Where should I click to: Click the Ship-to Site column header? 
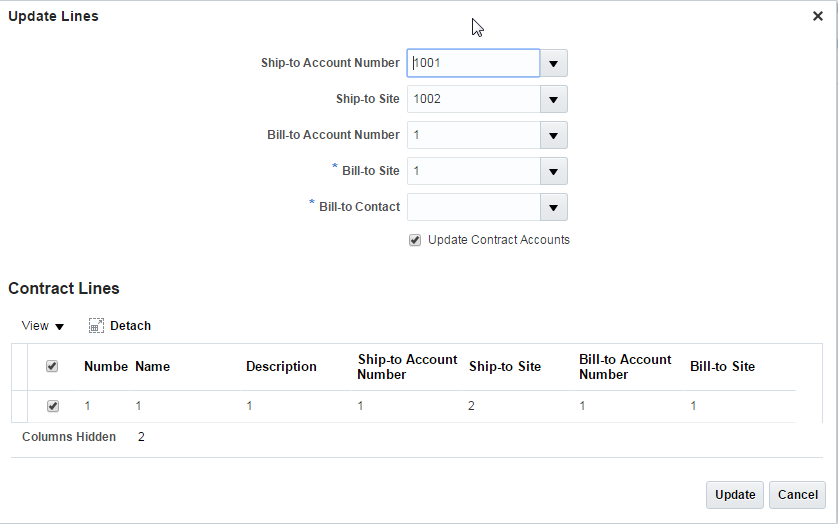(x=505, y=367)
